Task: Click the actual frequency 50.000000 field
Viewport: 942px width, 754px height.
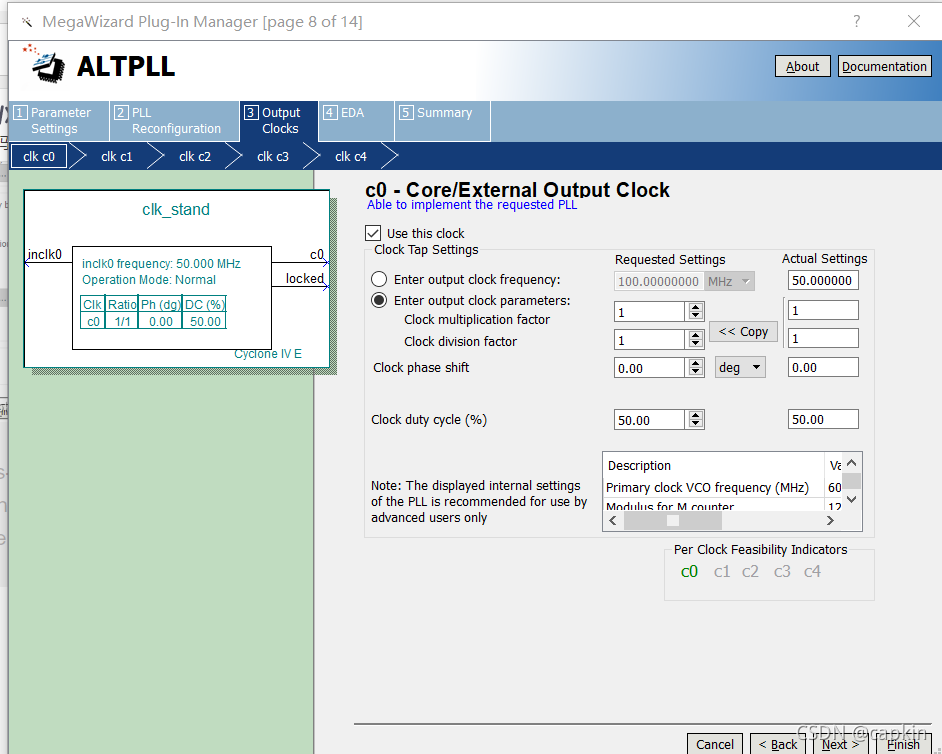Action: pyautogui.click(x=823, y=281)
